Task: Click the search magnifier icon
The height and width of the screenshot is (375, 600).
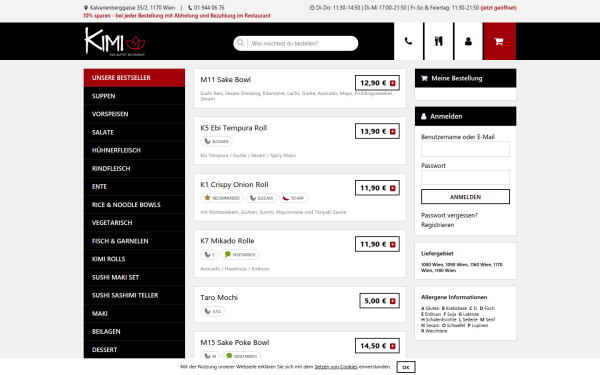Action: click(240, 43)
